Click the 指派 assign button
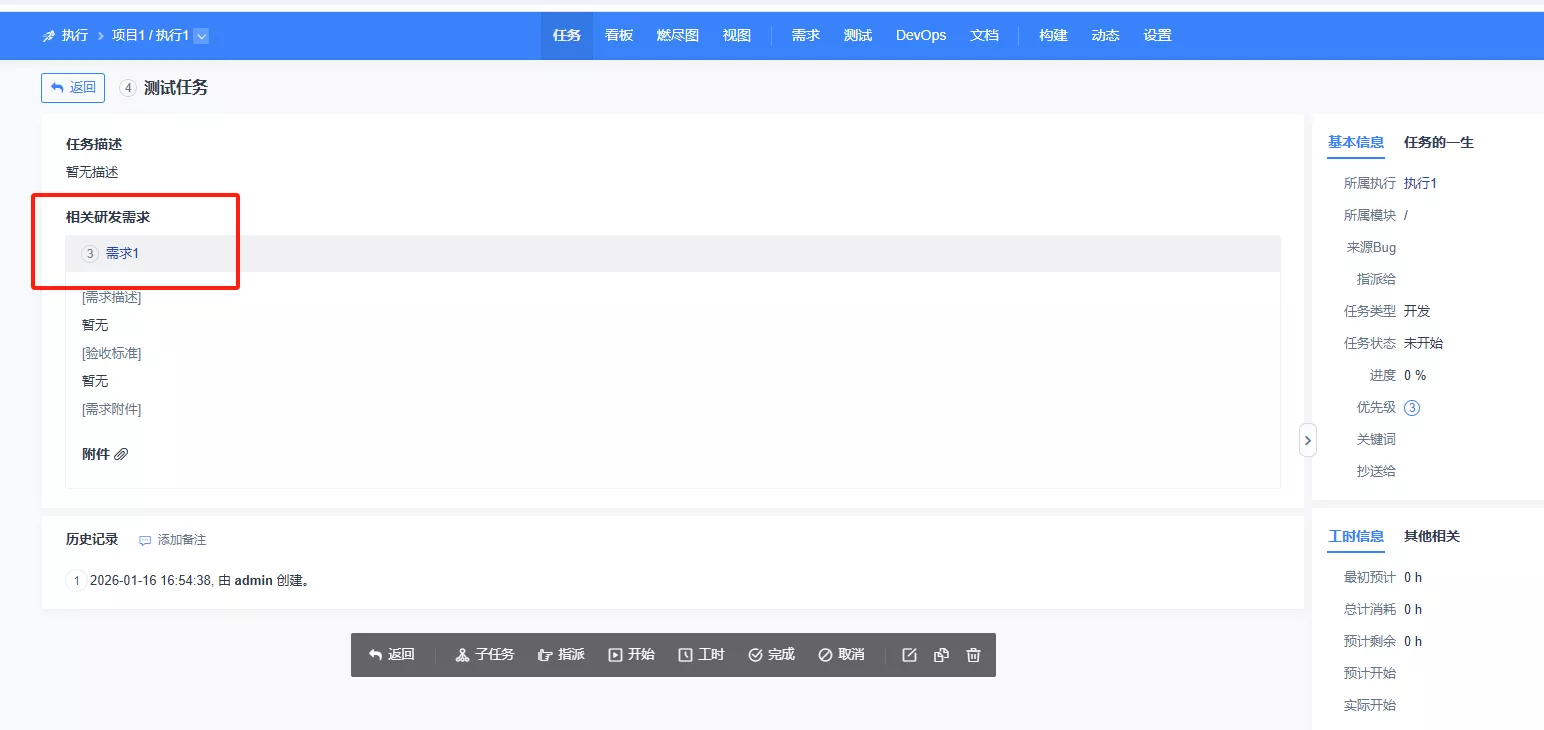 coord(561,655)
